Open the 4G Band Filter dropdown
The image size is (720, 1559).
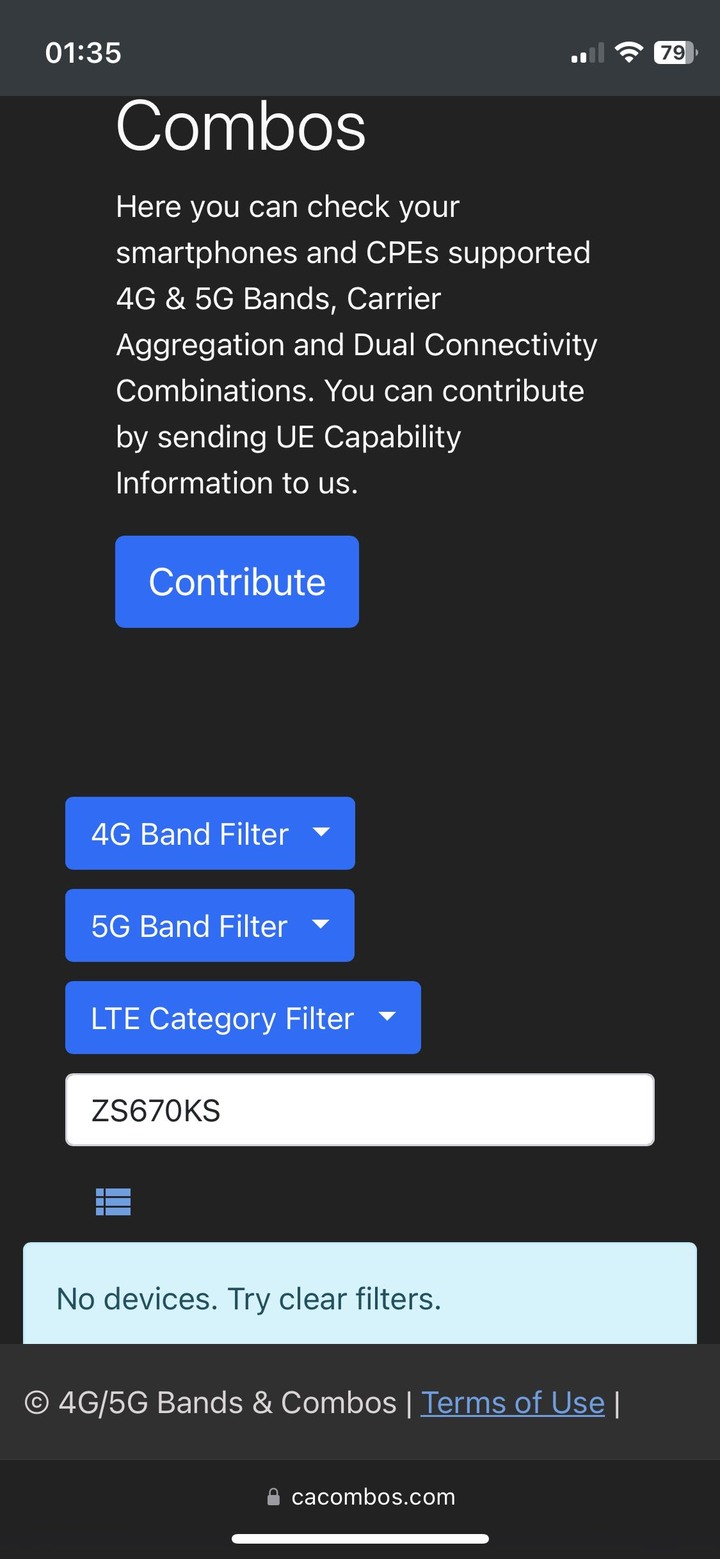pos(210,833)
